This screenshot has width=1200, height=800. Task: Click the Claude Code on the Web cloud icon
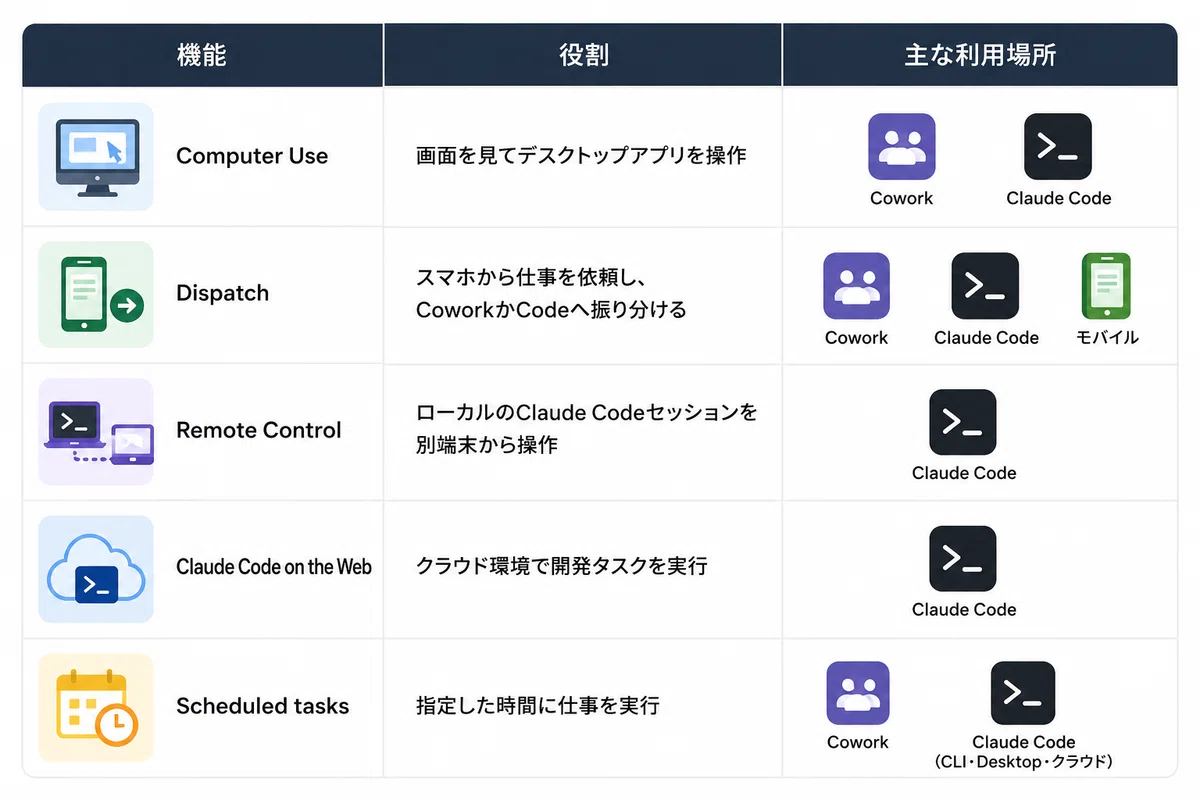[96, 569]
